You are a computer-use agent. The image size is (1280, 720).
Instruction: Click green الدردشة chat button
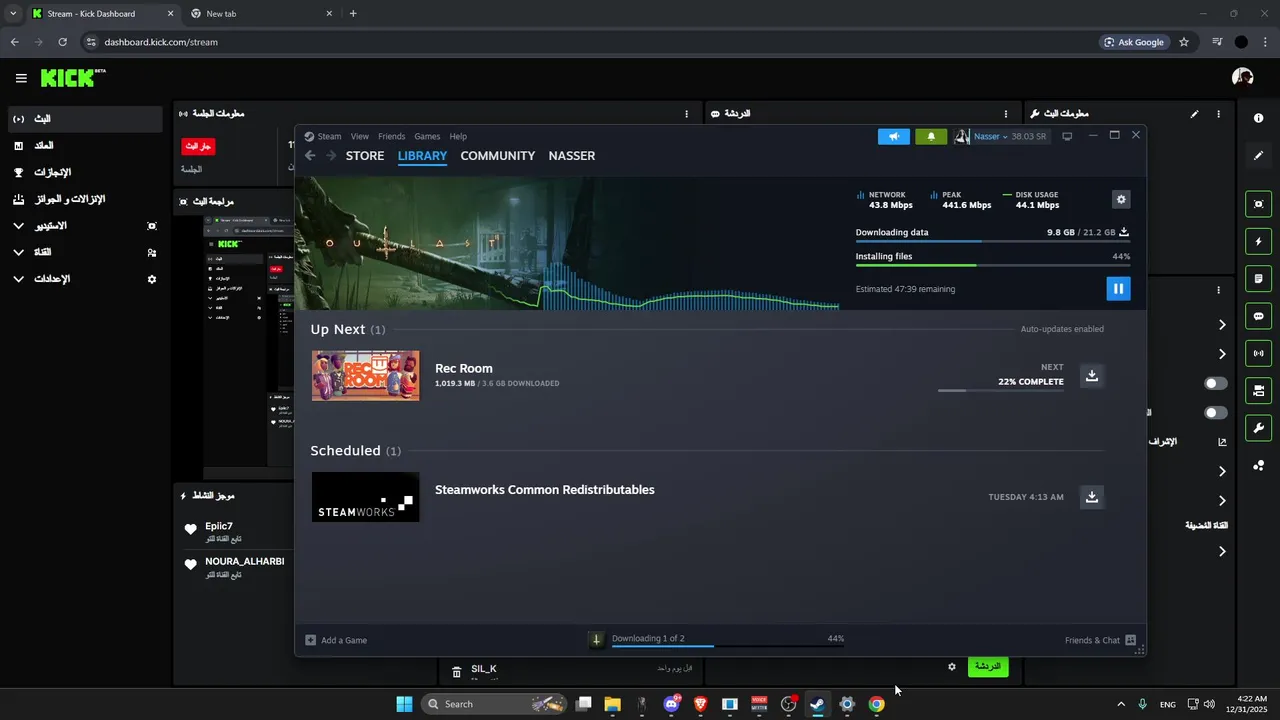click(988, 666)
